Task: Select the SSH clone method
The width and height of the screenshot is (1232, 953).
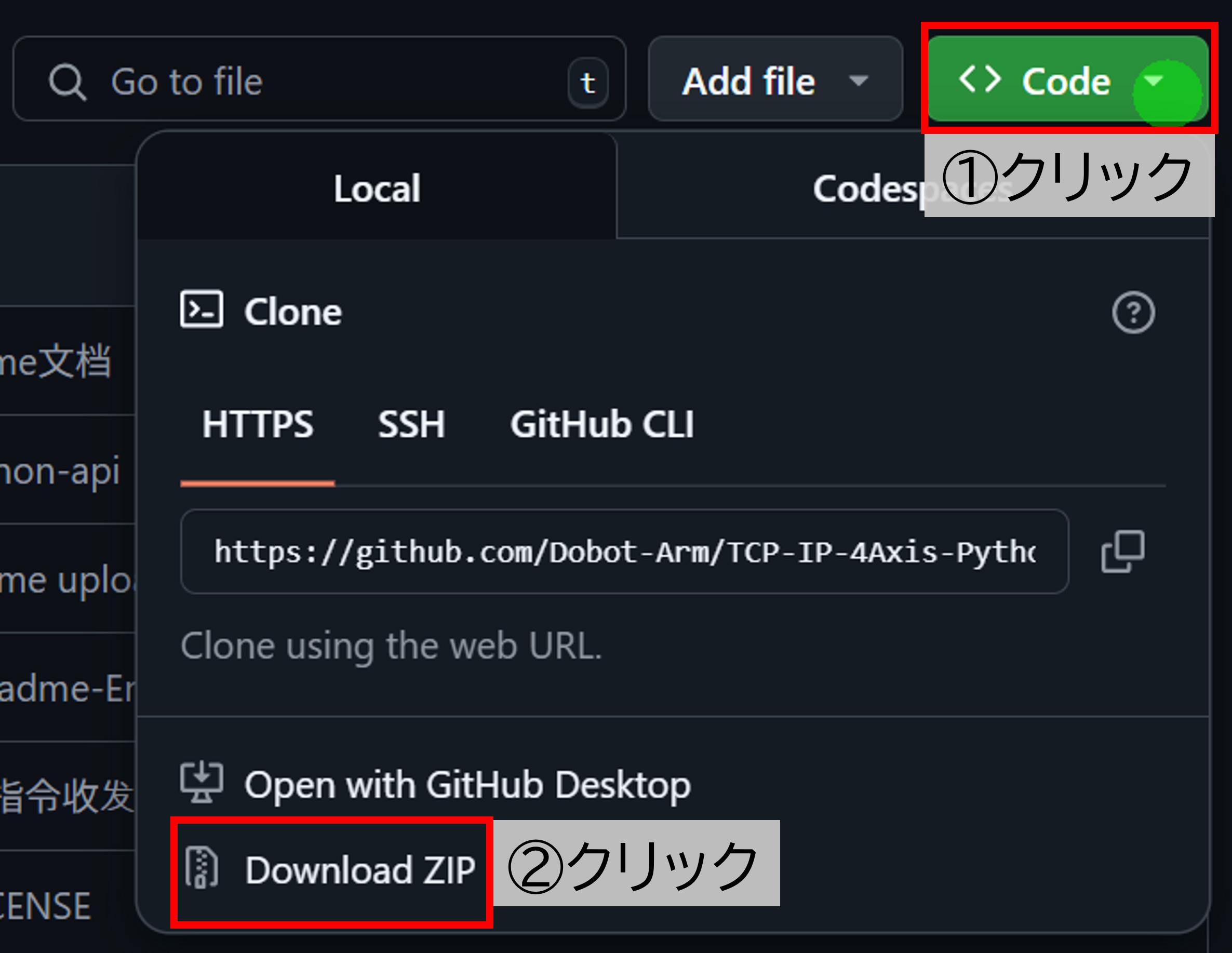Action: (x=411, y=424)
